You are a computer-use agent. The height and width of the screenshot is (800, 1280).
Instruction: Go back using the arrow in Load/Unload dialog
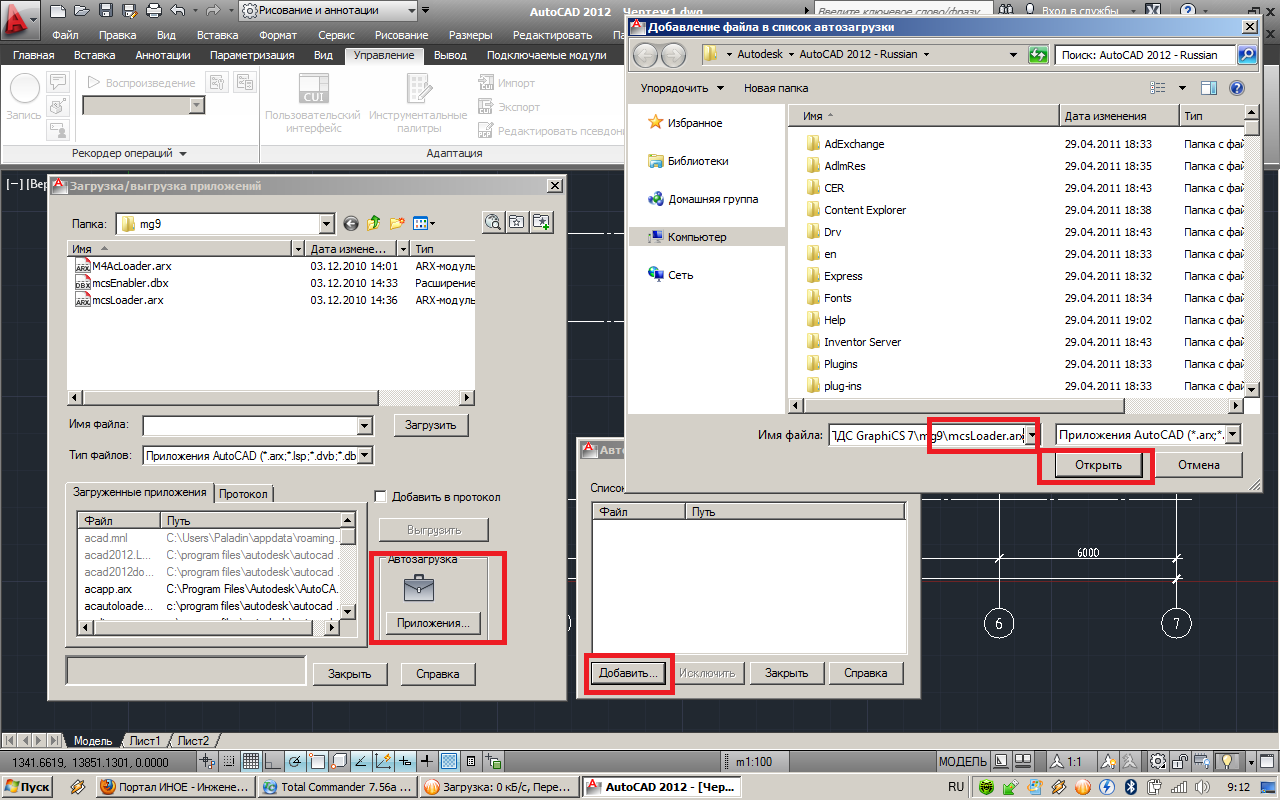click(x=351, y=224)
